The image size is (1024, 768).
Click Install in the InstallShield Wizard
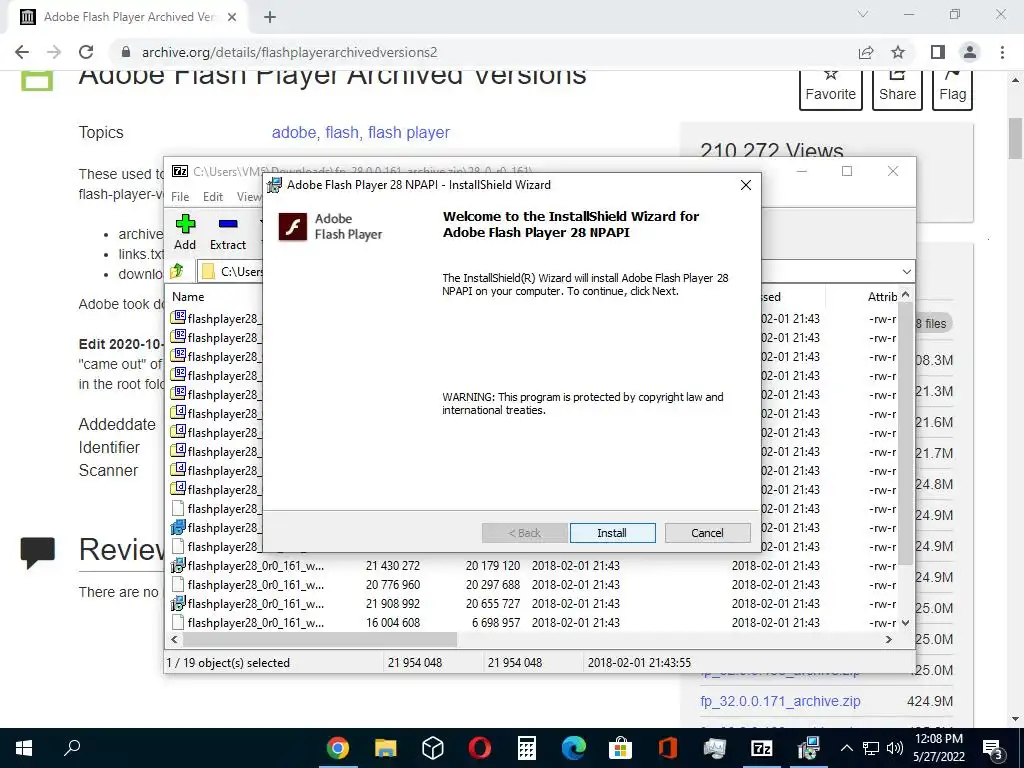click(612, 533)
